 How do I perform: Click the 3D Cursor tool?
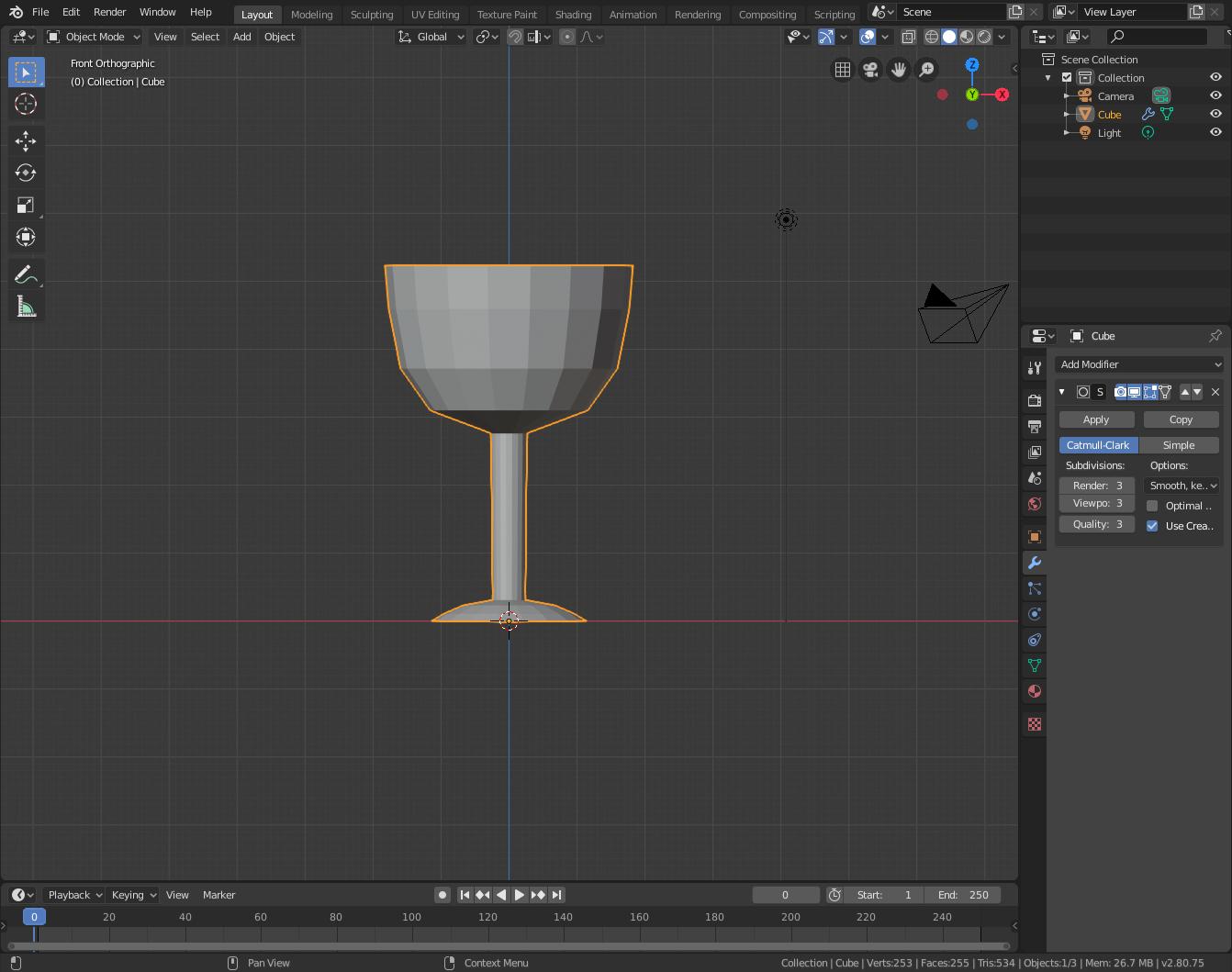pyautogui.click(x=26, y=104)
